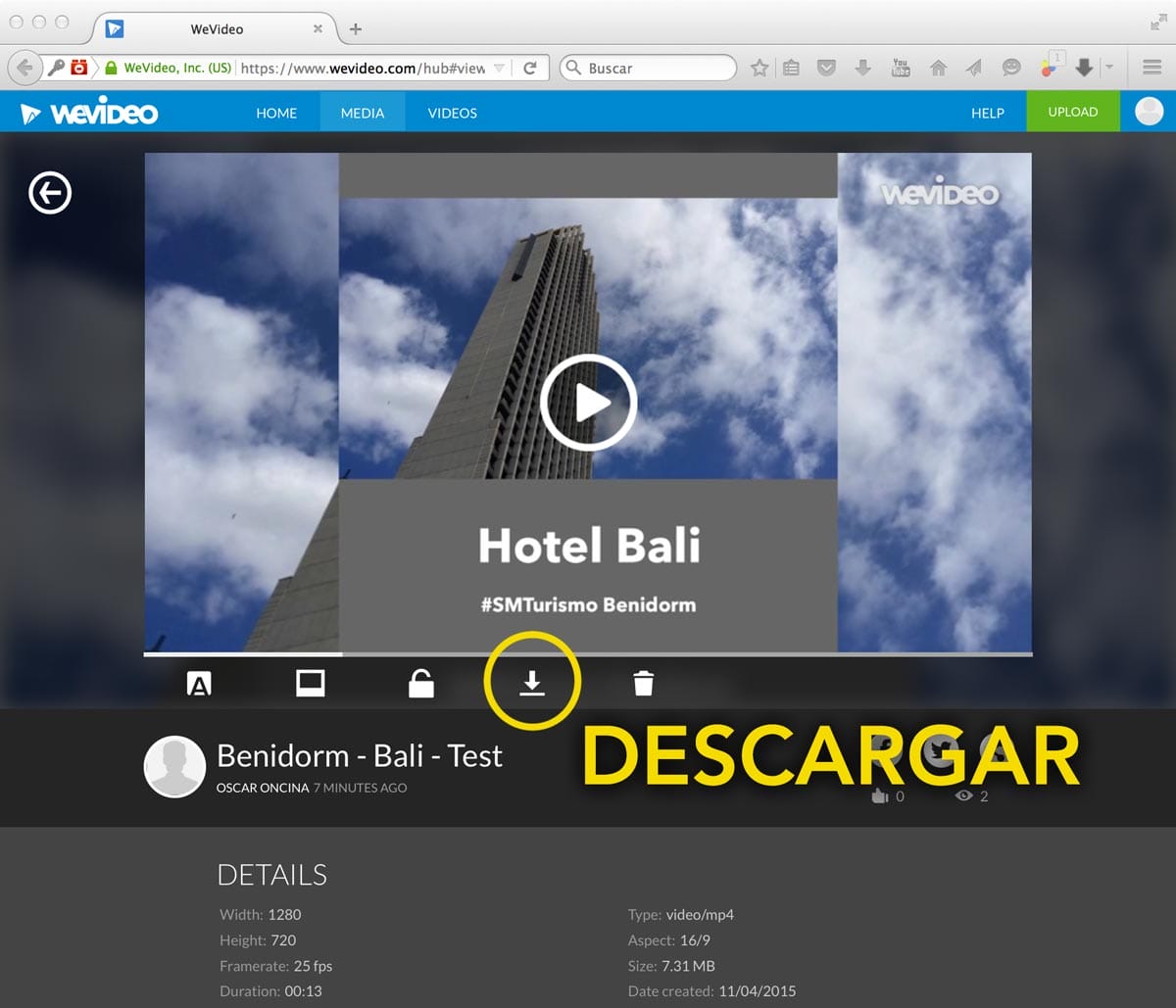
Task: Toggle the video privacy padlock
Action: pyautogui.click(x=420, y=683)
